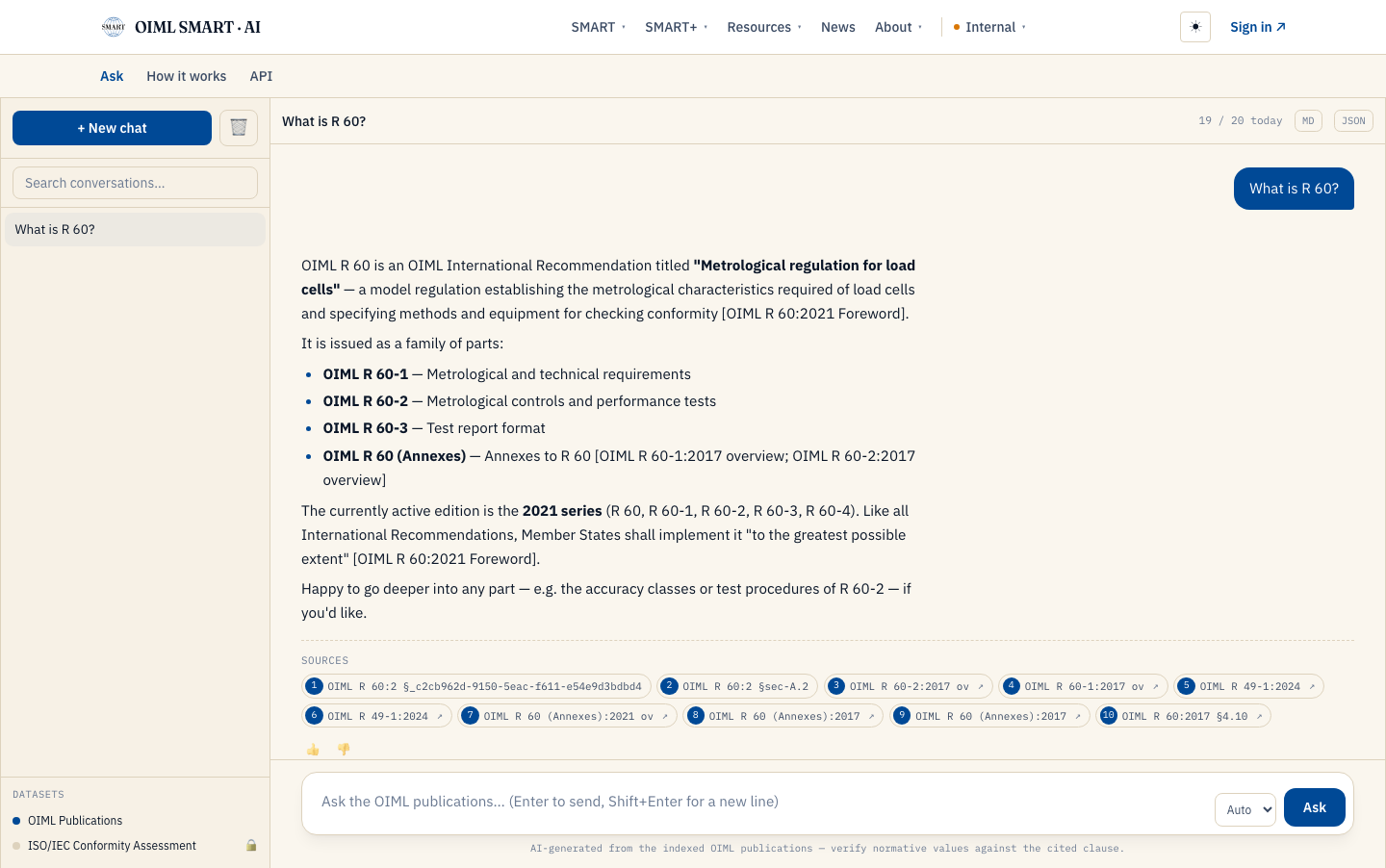Image resolution: width=1386 pixels, height=868 pixels.
Task: Click the "OIML R 60-2" bullet text
Action: click(x=366, y=401)
